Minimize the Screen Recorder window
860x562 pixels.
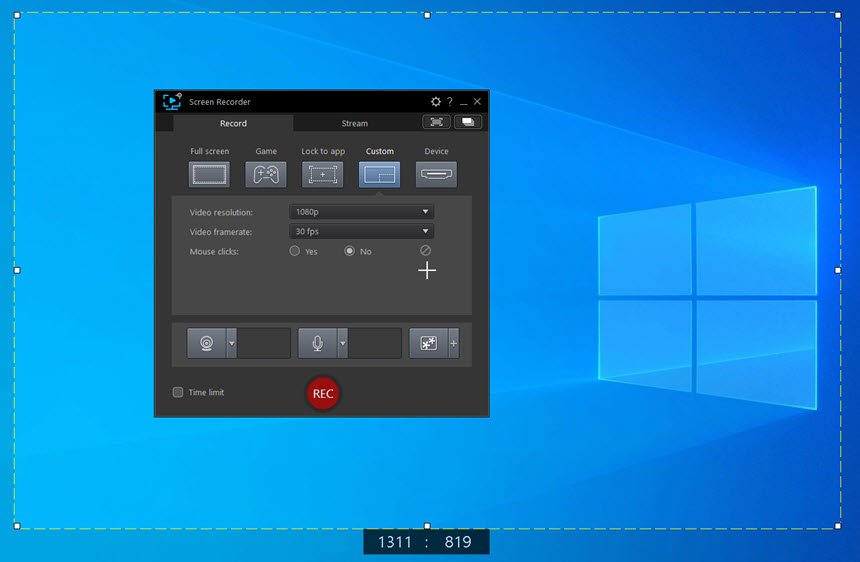click(464, 102)
